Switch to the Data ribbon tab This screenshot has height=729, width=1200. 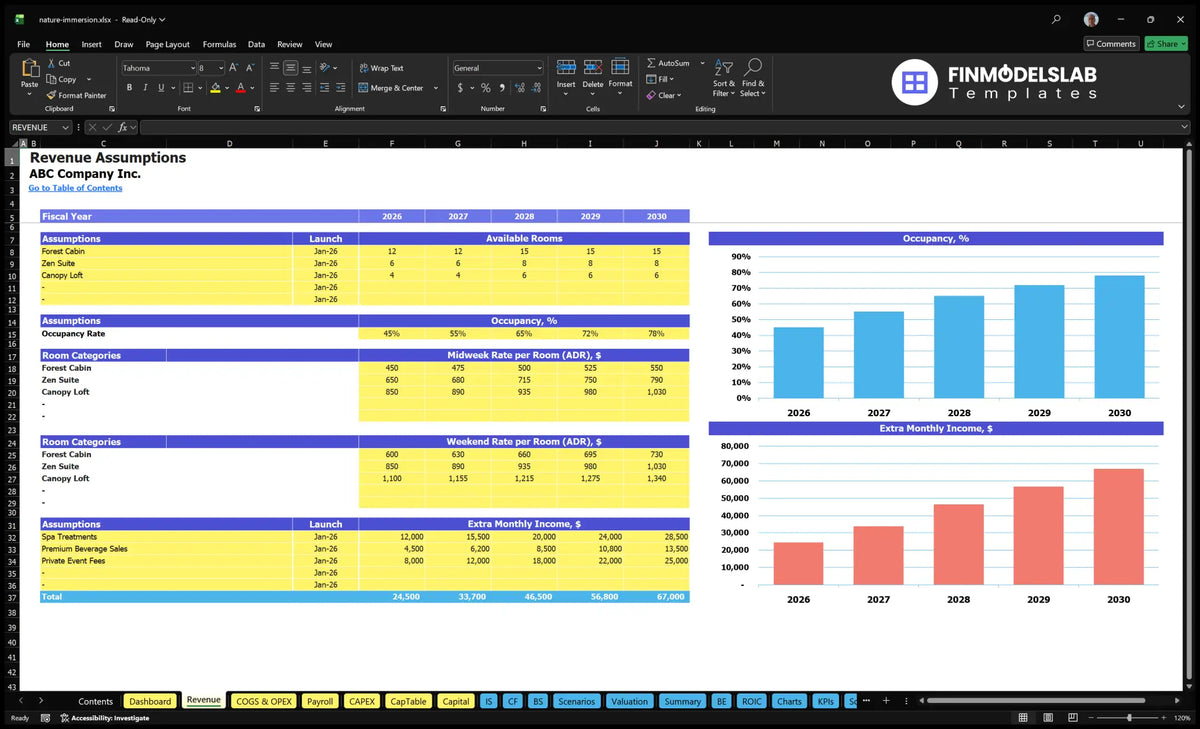tap(256, 44)
